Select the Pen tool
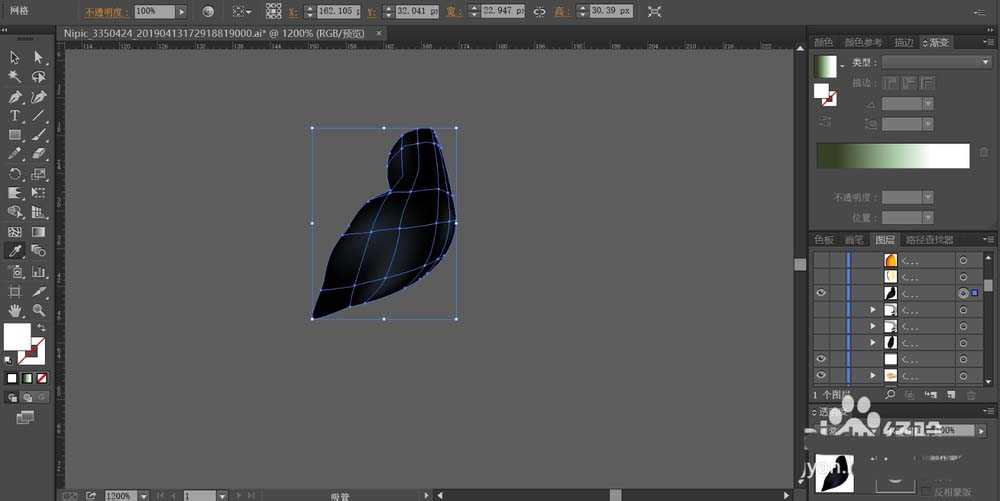The image size is (1000, 501). point(15,97)
